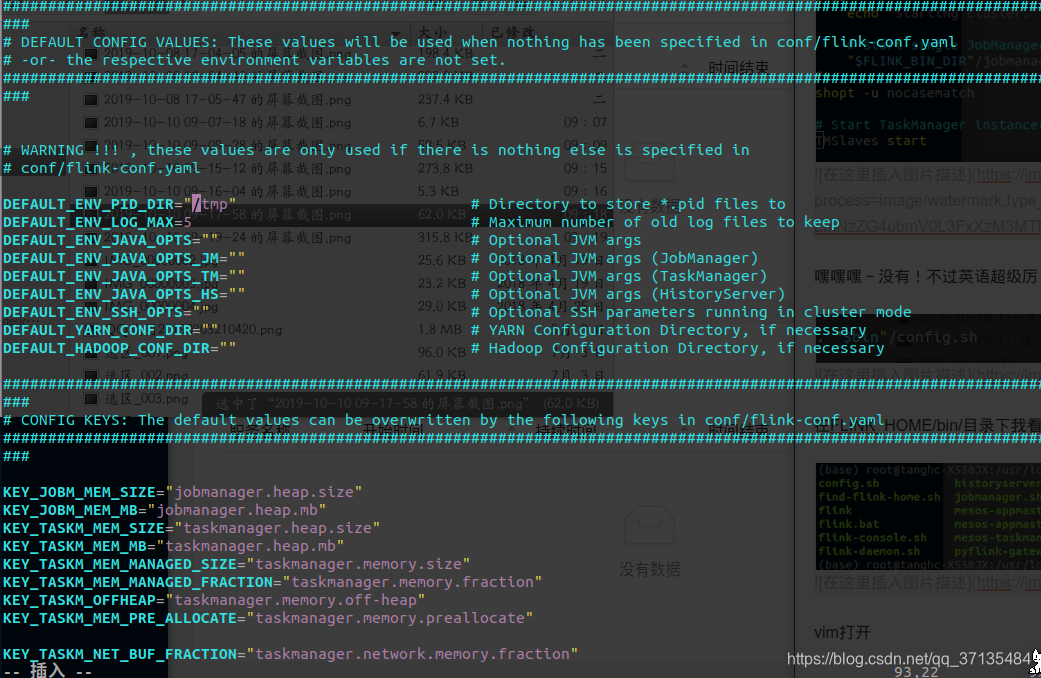The width and height of the screenshot is (1041, 678).
Task: Sort file manager by 名称 column header
Action: pyautogui.click(x=92, y=33)
